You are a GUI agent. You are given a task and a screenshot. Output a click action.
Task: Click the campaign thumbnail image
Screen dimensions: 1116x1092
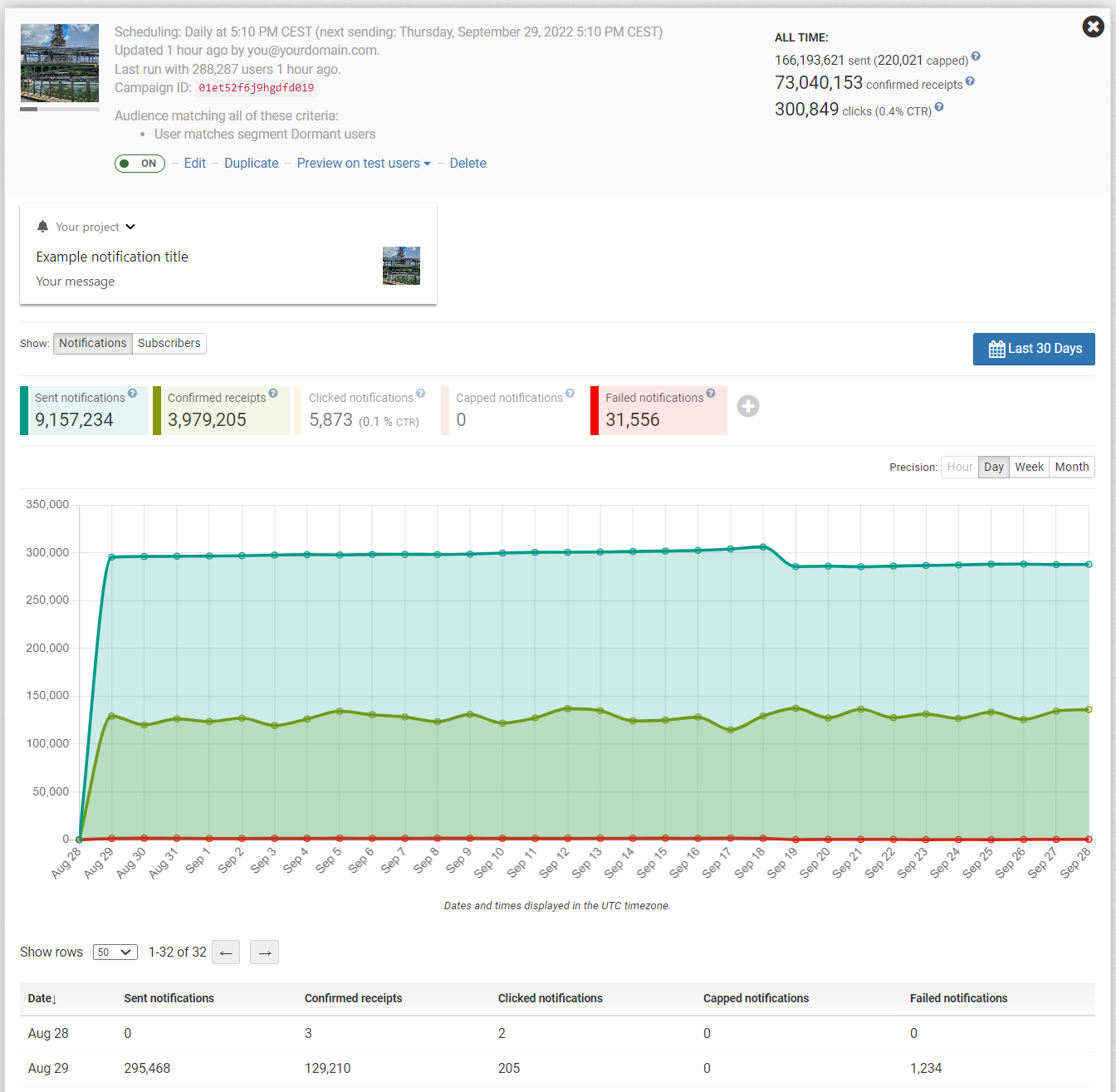coord(60,63)
